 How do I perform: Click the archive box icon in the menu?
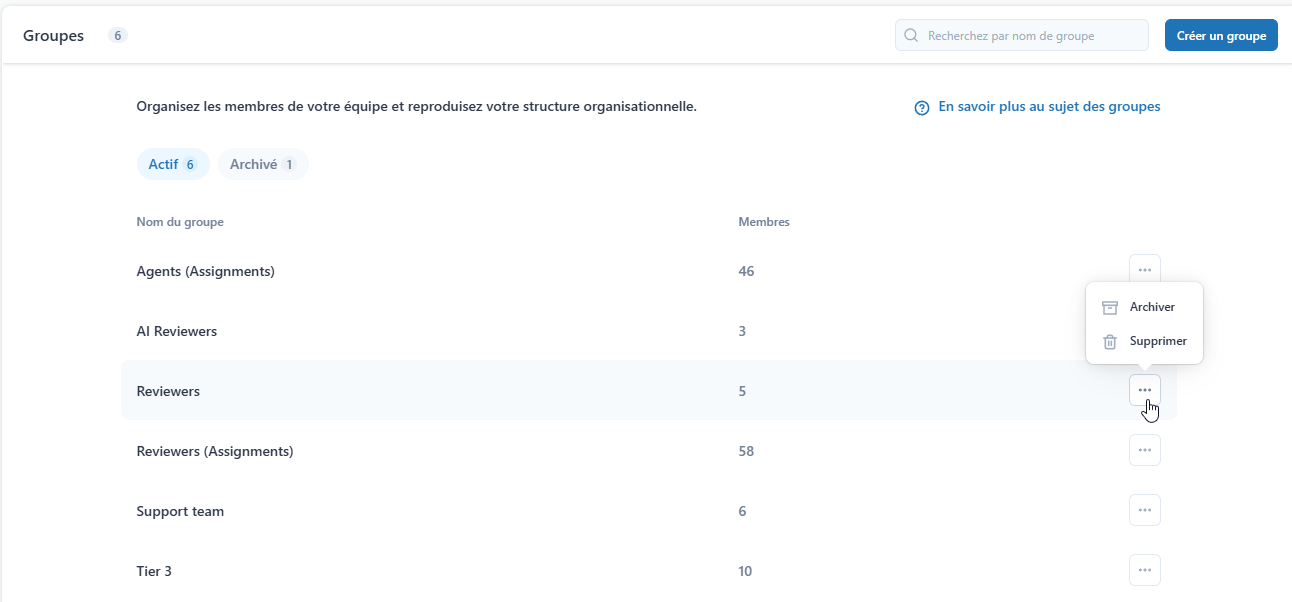[1109, 307]
